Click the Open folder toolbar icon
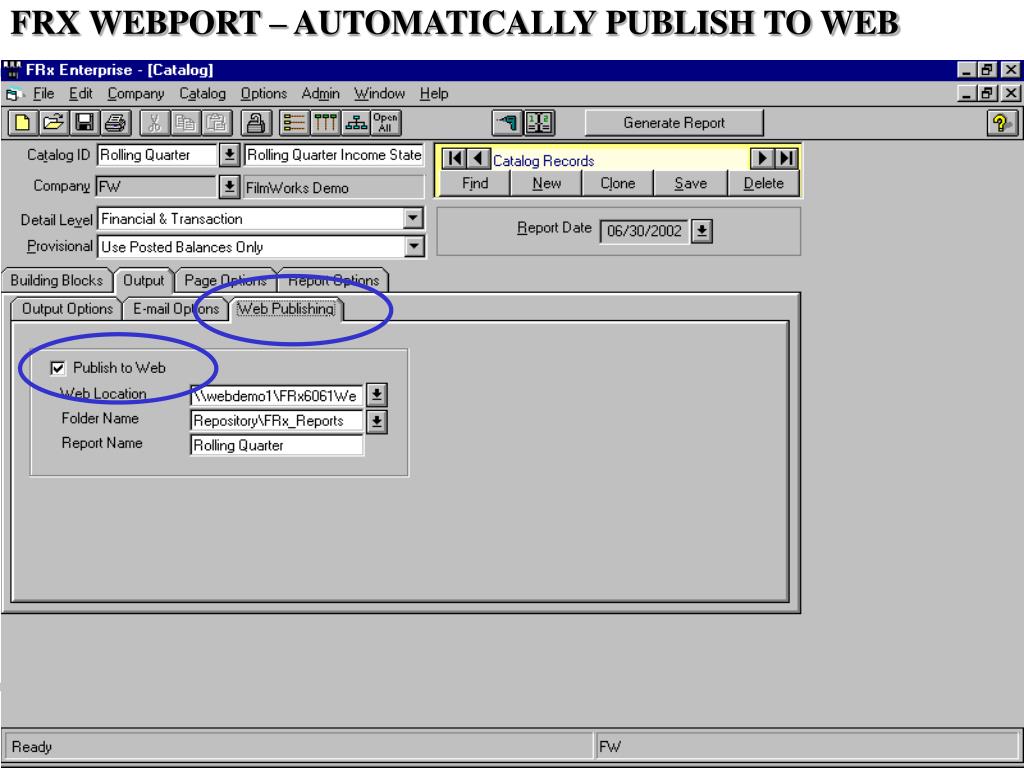 (x=54, y=123)
